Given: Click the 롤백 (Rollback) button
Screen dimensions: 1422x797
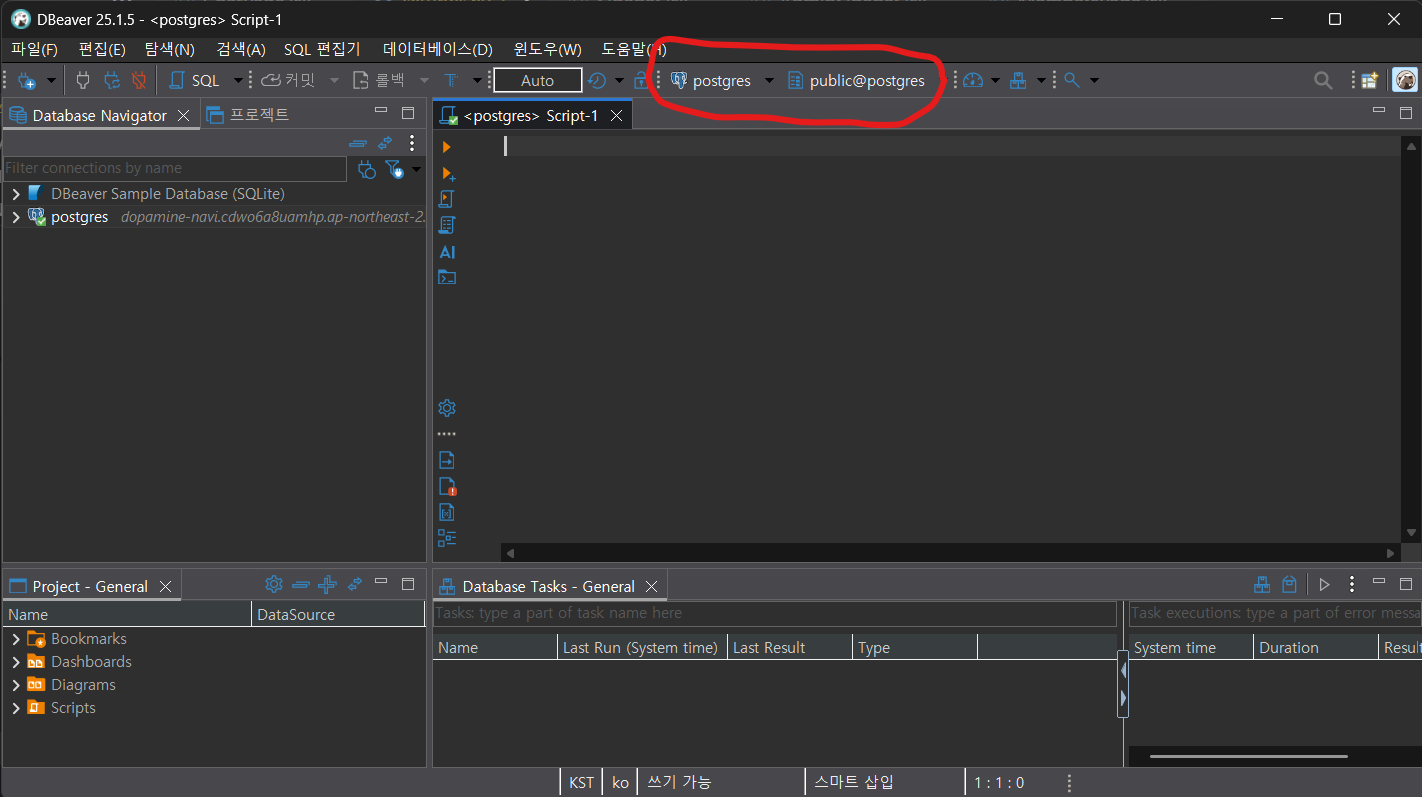Looking at the screenshot, I should pos(378,80).
